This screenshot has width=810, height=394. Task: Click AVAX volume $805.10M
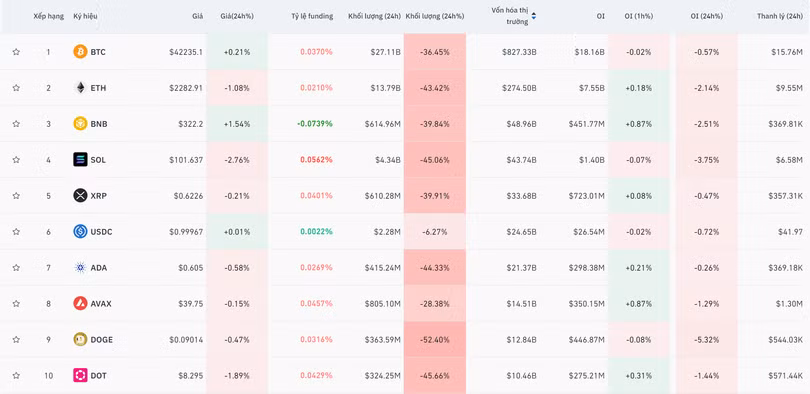click(383, 304)
